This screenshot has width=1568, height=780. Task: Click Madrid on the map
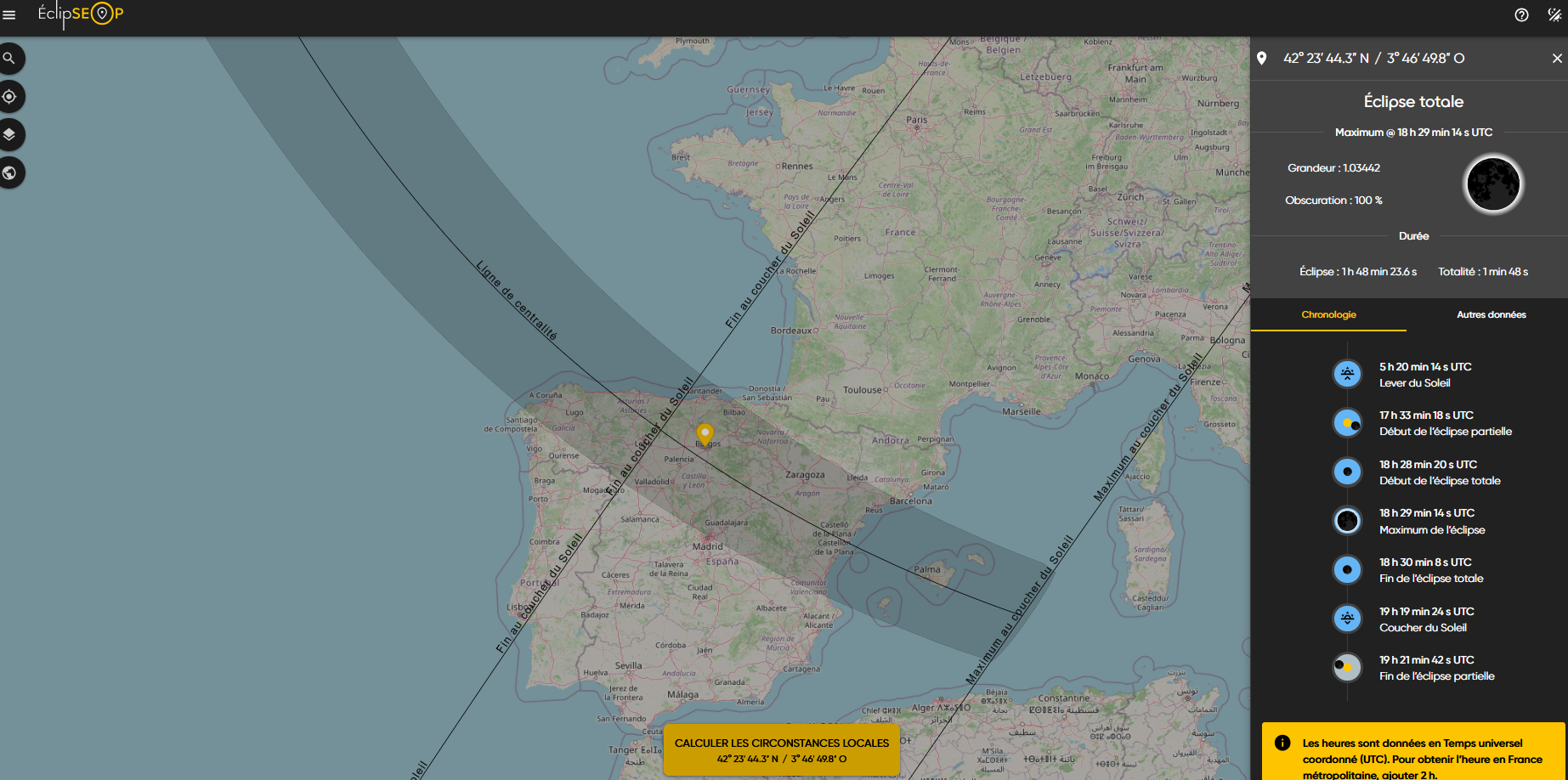tap(707, 545)
